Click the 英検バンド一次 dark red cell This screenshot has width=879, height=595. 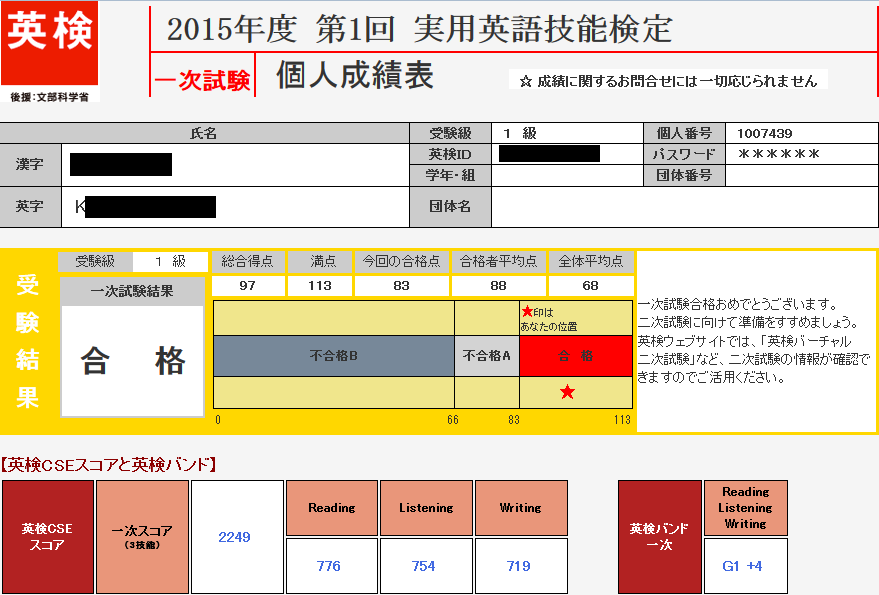pos(659,537)
